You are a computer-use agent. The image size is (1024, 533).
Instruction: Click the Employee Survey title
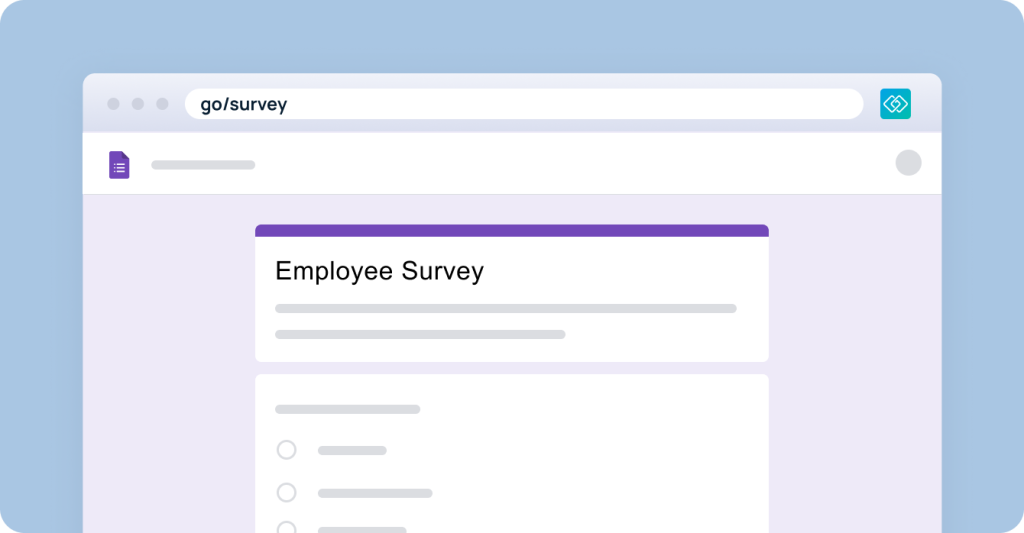(379, 271)
